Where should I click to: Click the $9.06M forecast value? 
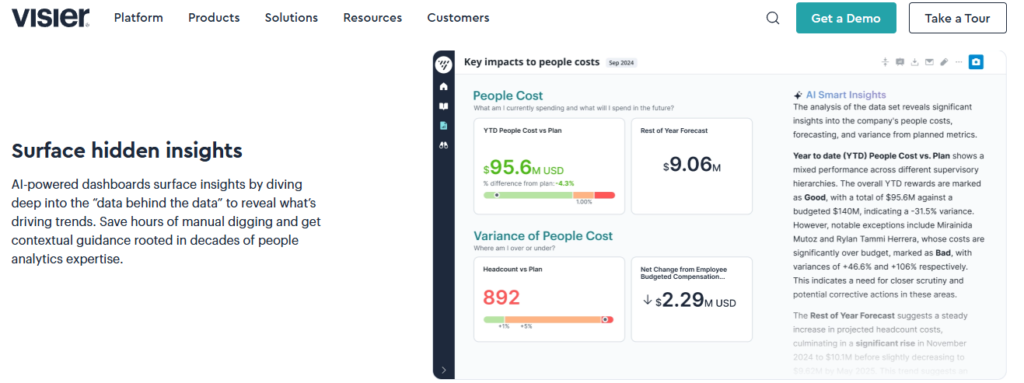point(692,165)
